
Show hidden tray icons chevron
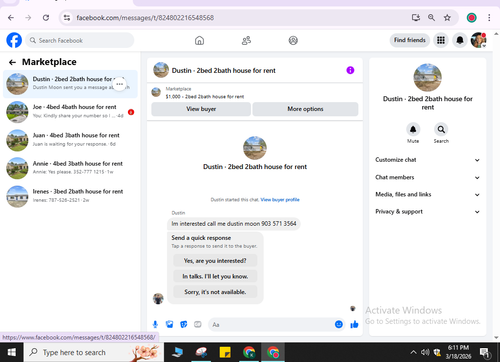(413, 352)
